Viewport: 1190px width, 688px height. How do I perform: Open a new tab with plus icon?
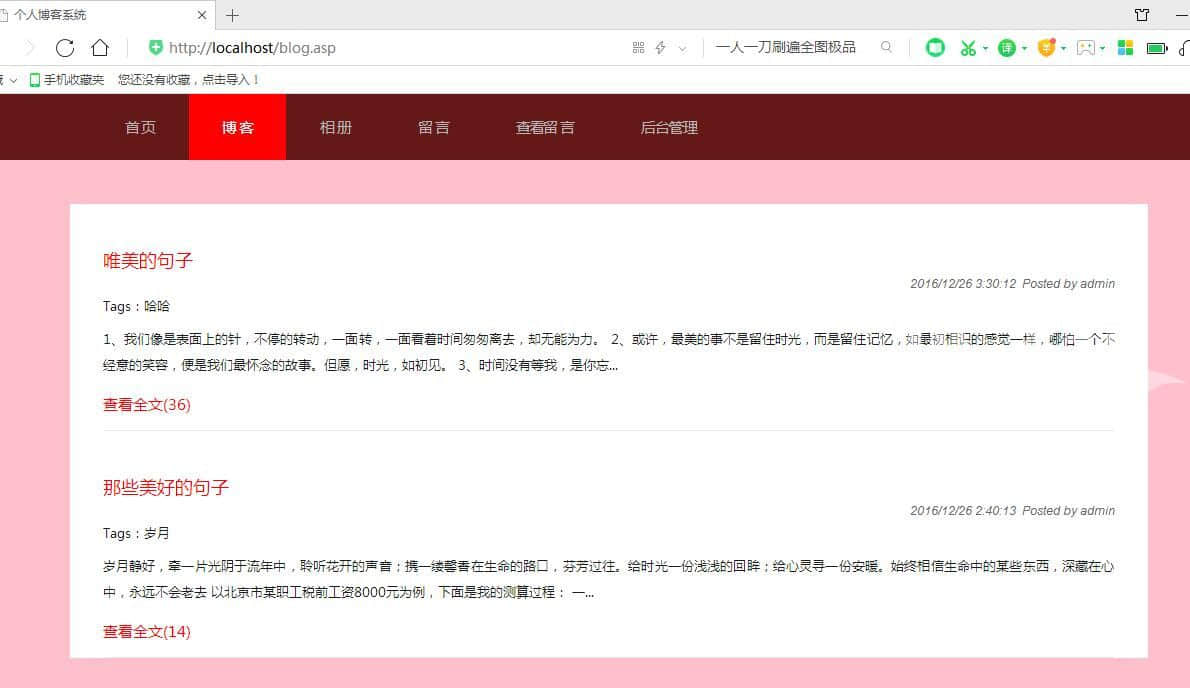pyautogui.click(x=232, y=15)
